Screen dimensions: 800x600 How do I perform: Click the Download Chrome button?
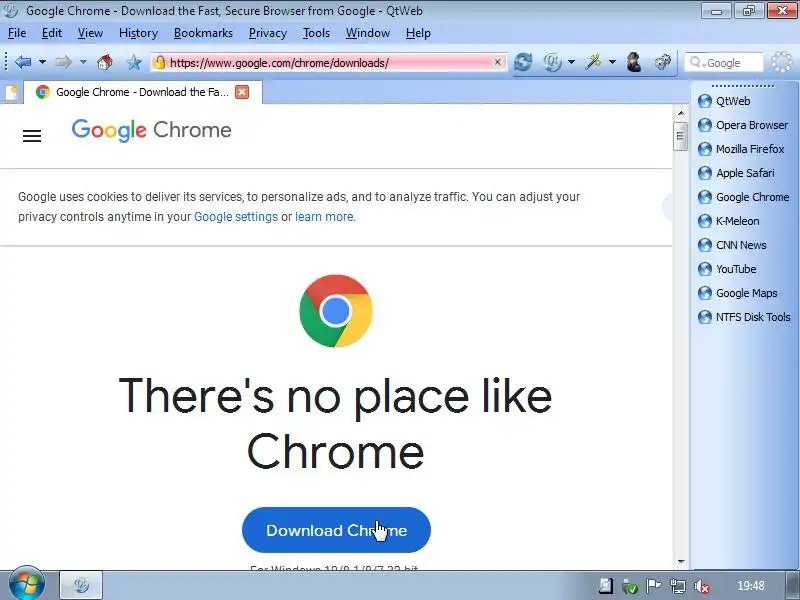[x=336, y=530]
